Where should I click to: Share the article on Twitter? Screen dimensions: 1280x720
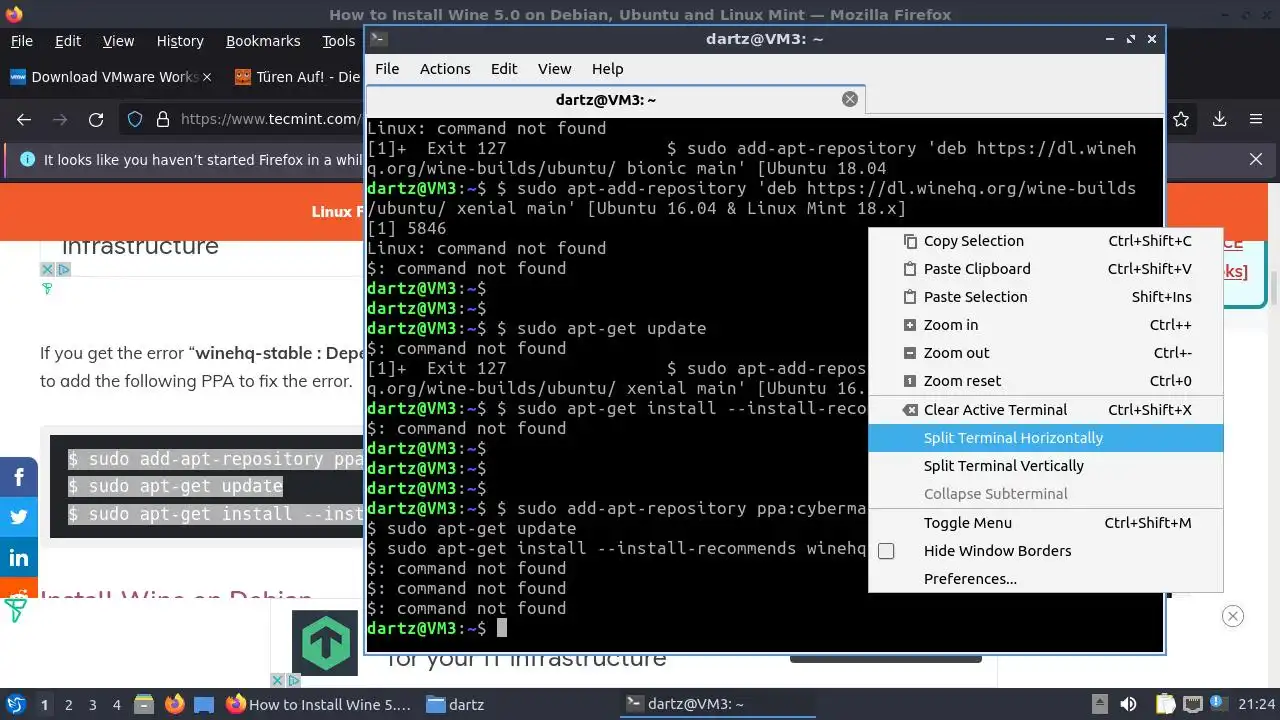pos(18,517)
